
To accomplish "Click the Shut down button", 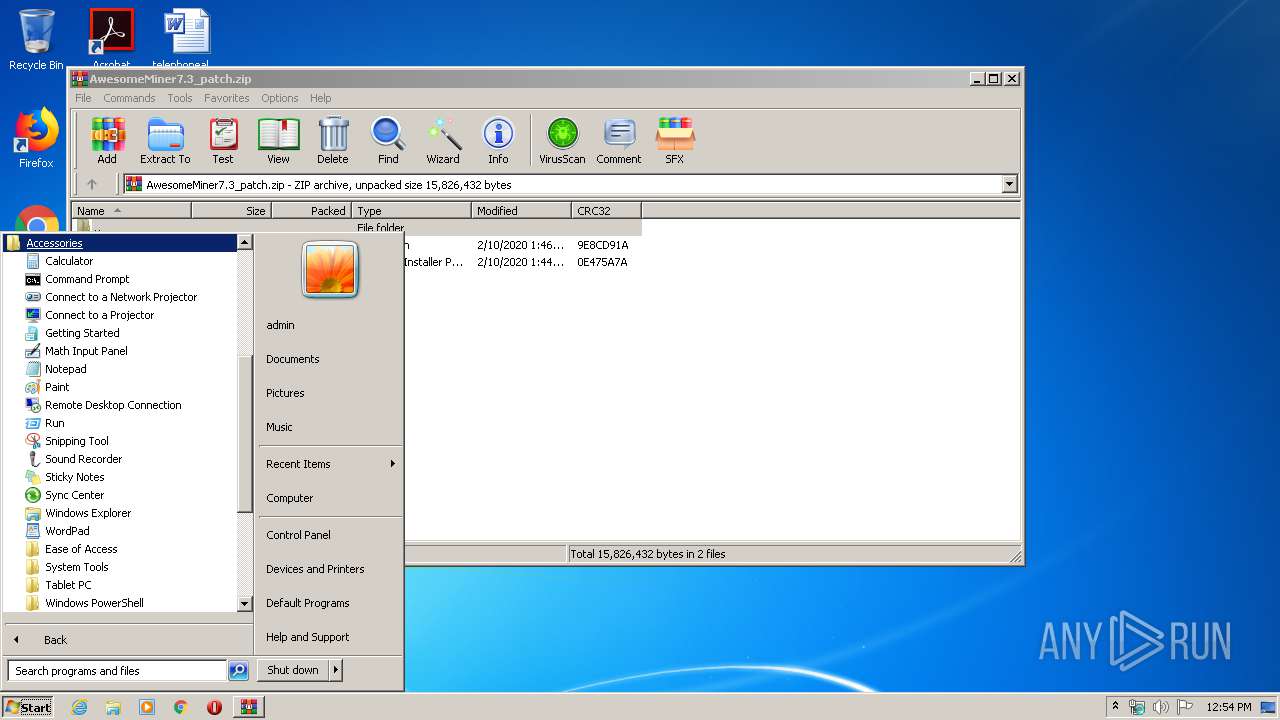I will [x=293, y=670].
